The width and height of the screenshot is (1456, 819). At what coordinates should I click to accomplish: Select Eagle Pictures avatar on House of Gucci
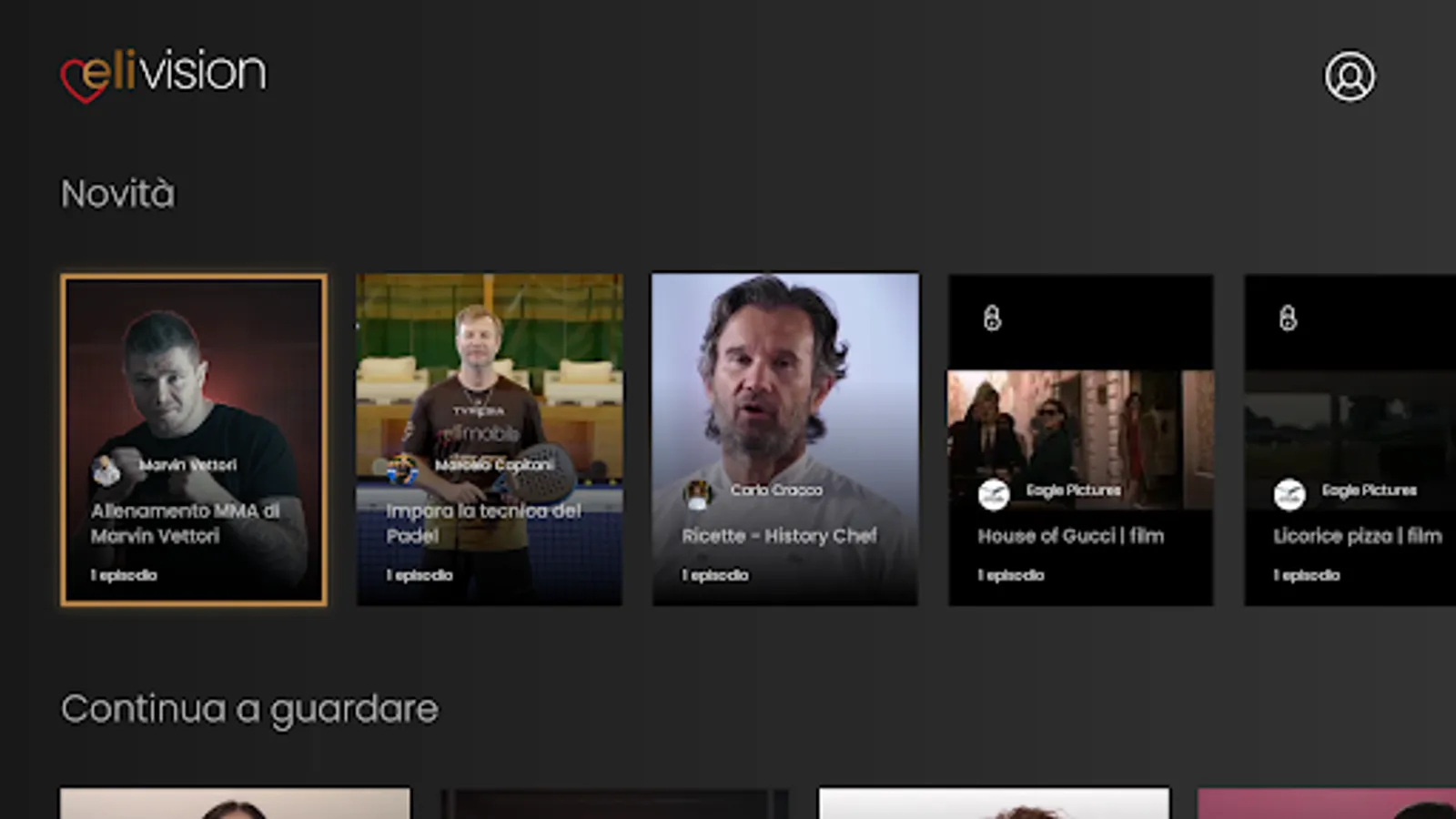tap(994, 495)
